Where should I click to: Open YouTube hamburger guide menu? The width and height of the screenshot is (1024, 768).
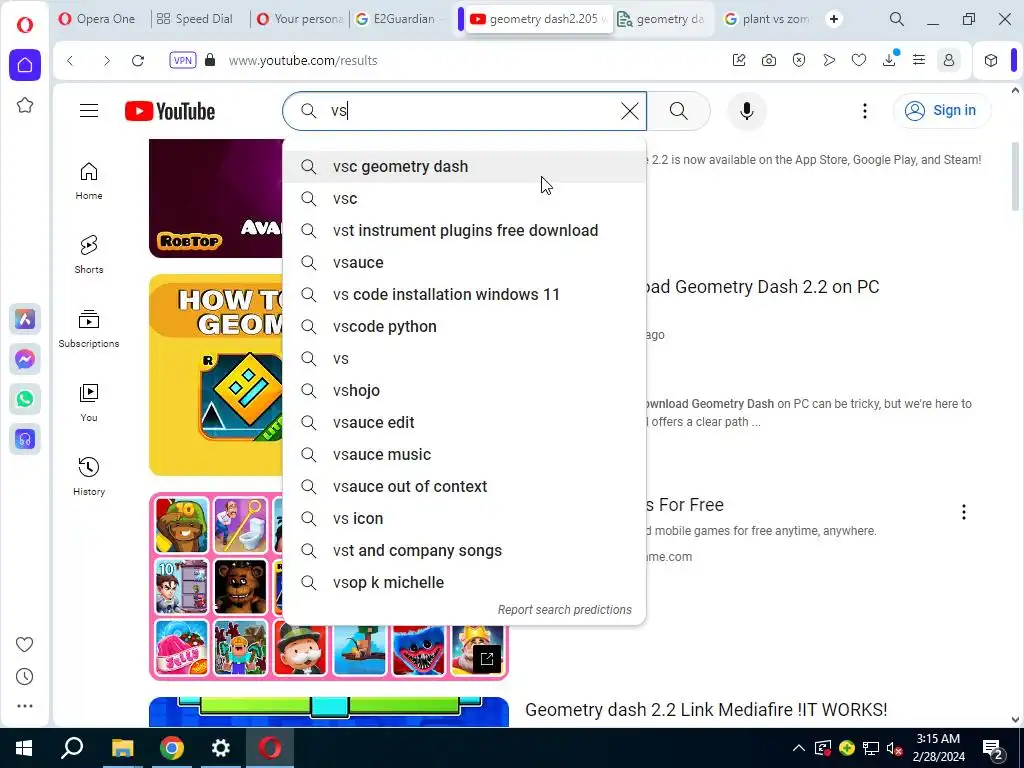tap(89, 111)
